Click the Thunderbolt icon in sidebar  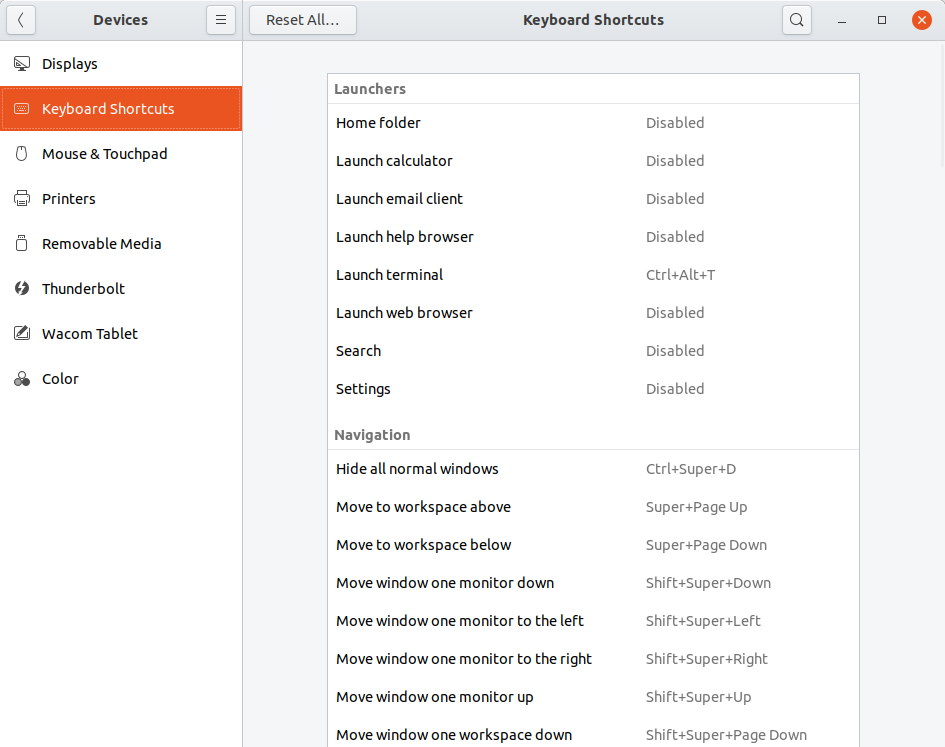tap(22, 289)
